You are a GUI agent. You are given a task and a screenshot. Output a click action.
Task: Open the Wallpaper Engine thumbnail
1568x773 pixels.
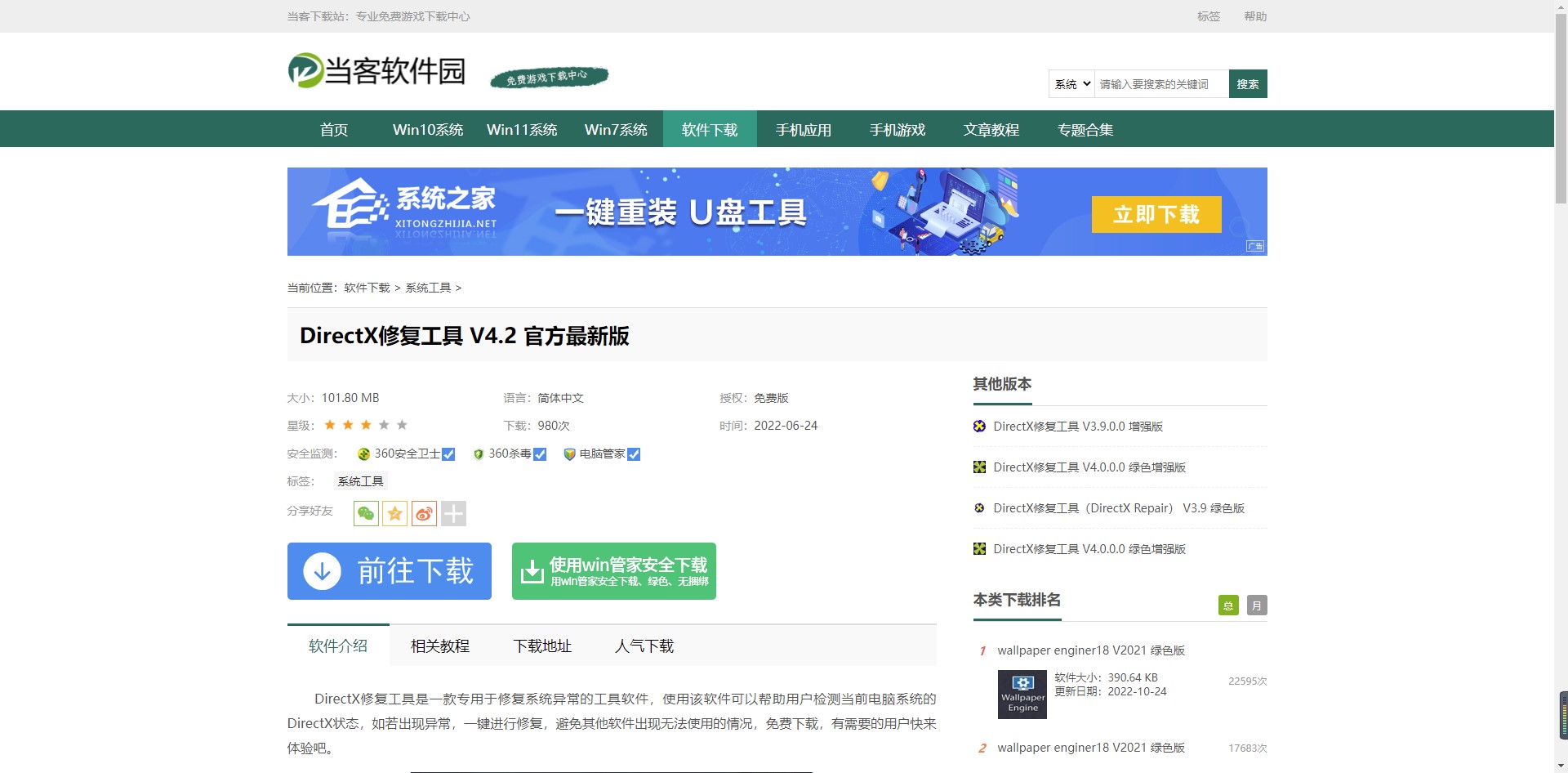pos(1022,695)
